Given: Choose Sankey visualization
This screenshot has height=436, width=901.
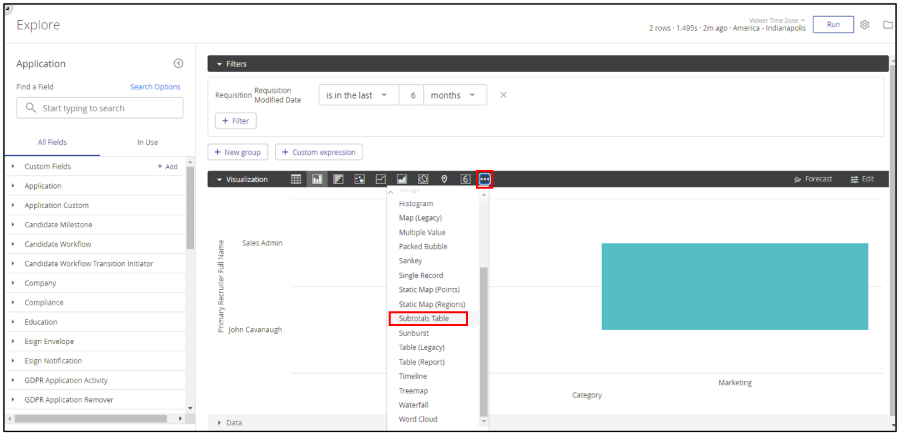Looking at the screenshot, I should (410, 261).
